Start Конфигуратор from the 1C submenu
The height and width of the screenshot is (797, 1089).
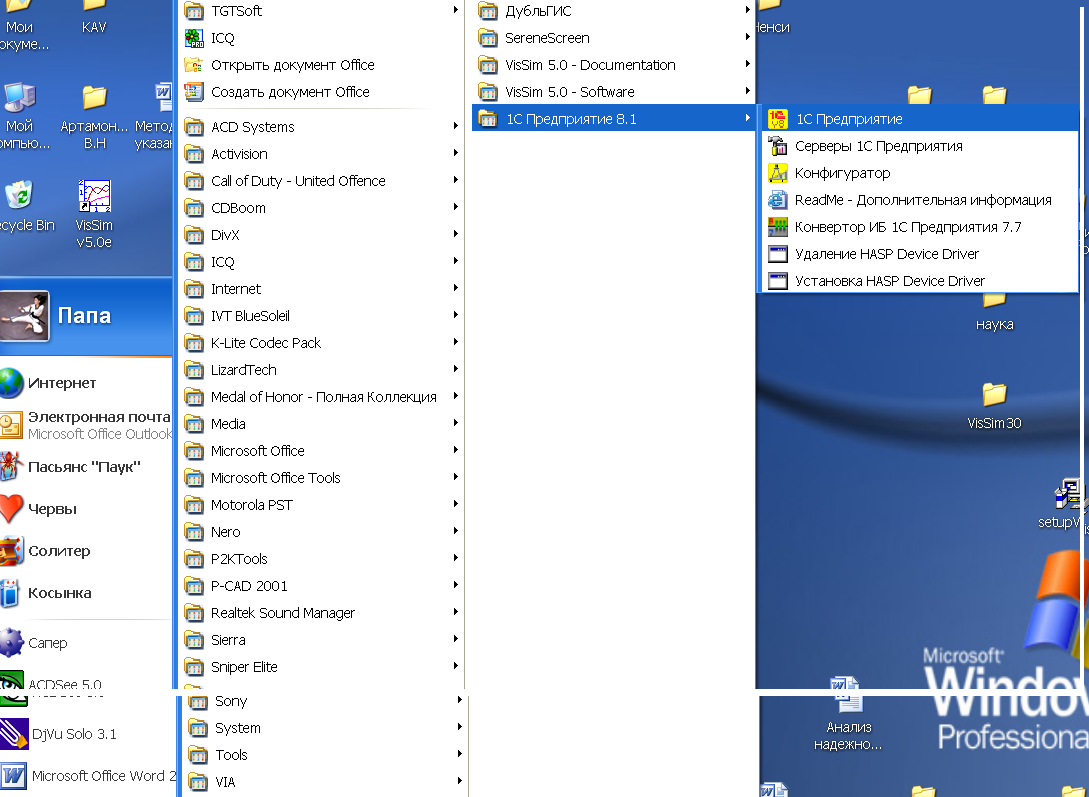(920, 173)
